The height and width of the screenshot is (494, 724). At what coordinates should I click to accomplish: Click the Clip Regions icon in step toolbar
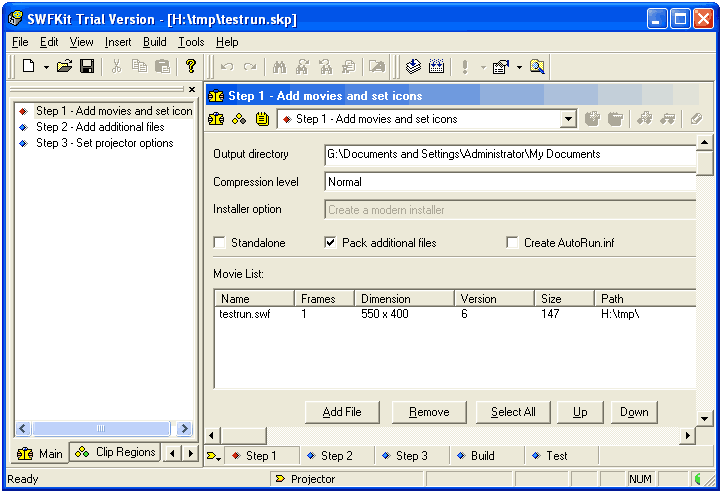pyautogui.click(x=239, y=119)
